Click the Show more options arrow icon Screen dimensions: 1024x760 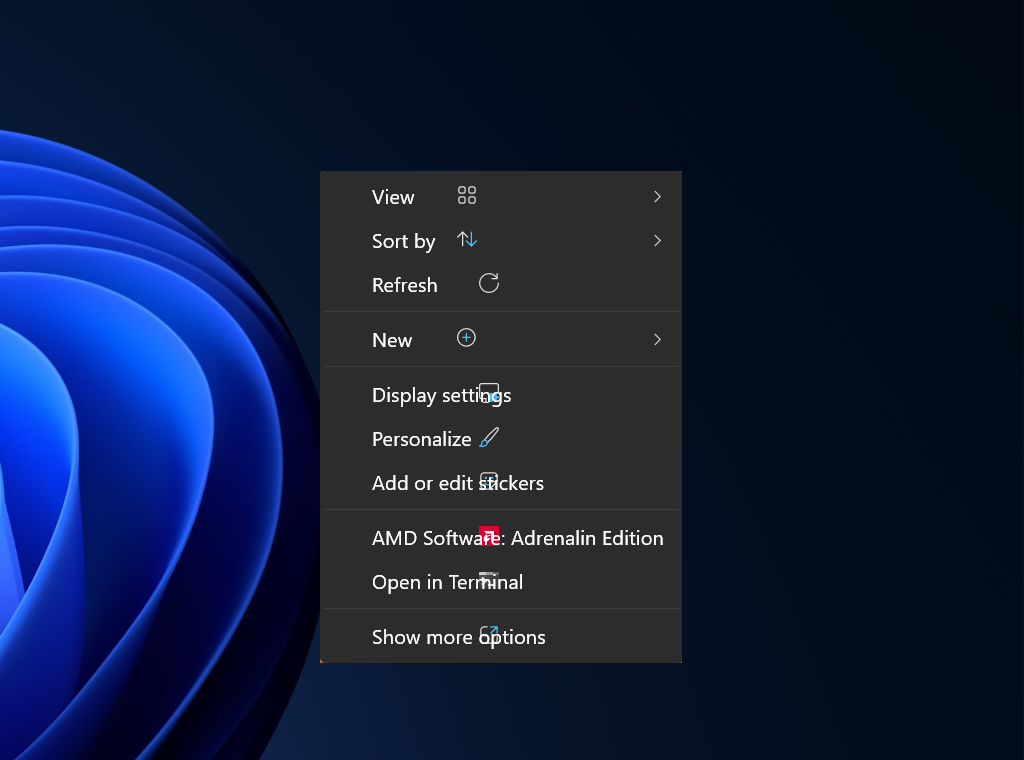(x=489, y=635)
